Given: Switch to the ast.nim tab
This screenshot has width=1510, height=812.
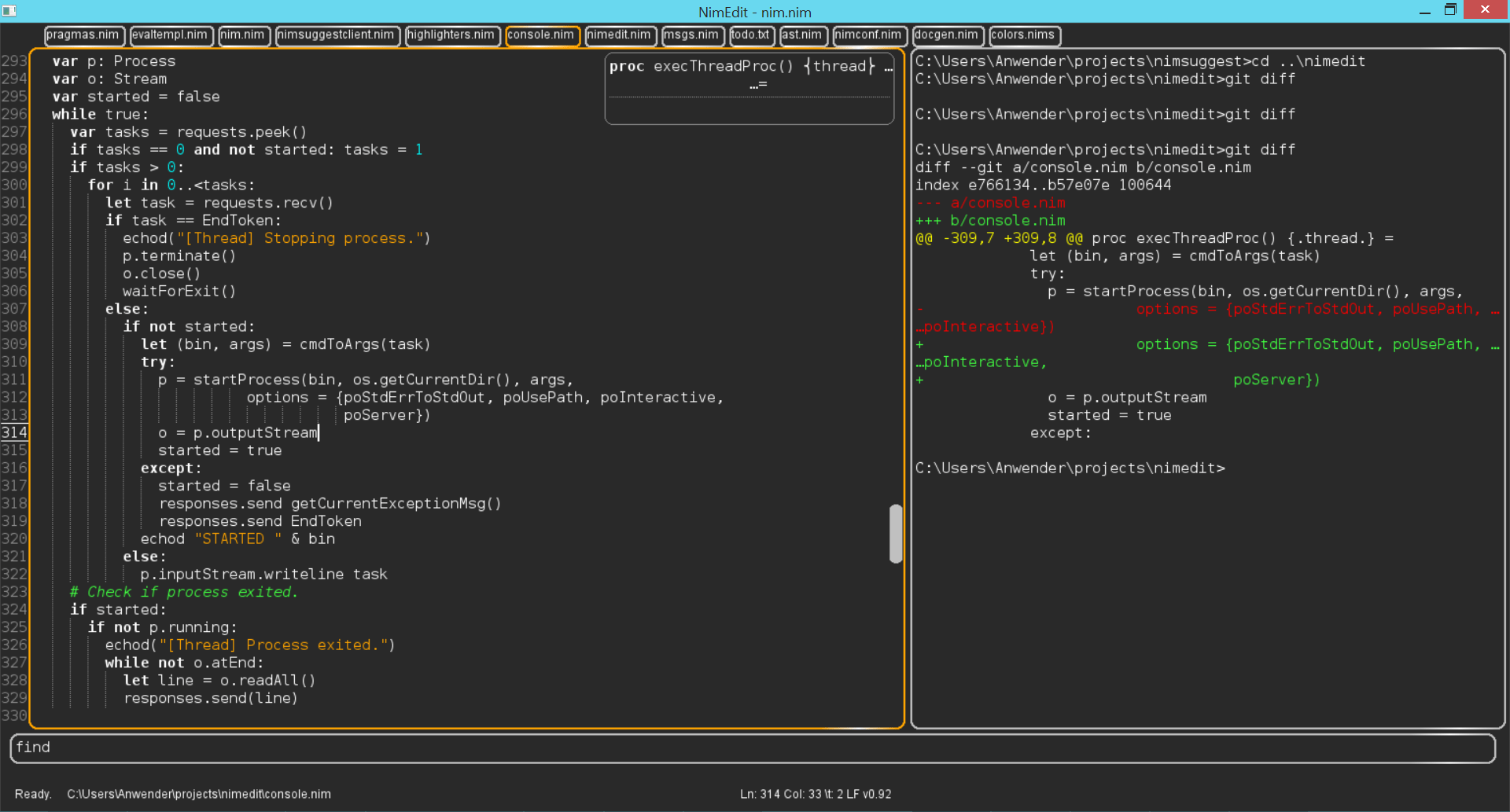Looking at the screenshot, I should tap(802, 35).
